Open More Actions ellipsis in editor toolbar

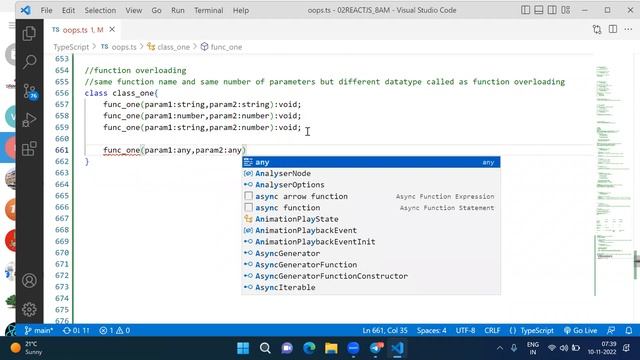[x=628, y=29]
